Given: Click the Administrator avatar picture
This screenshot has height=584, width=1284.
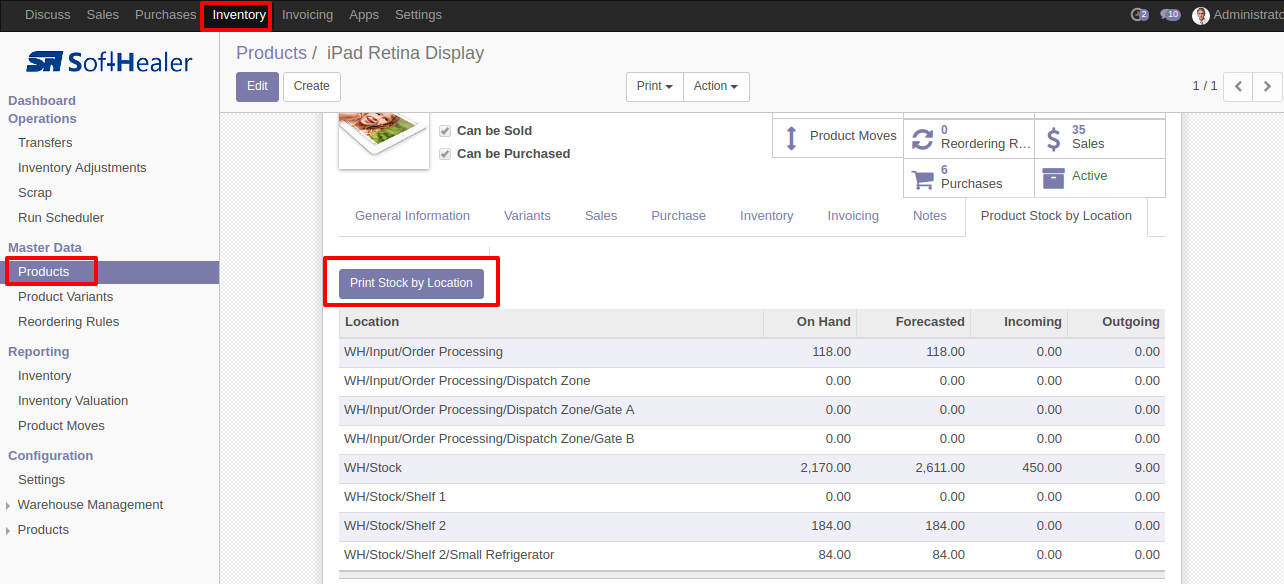Looking at the screenshot, I should pos(1201,15).
